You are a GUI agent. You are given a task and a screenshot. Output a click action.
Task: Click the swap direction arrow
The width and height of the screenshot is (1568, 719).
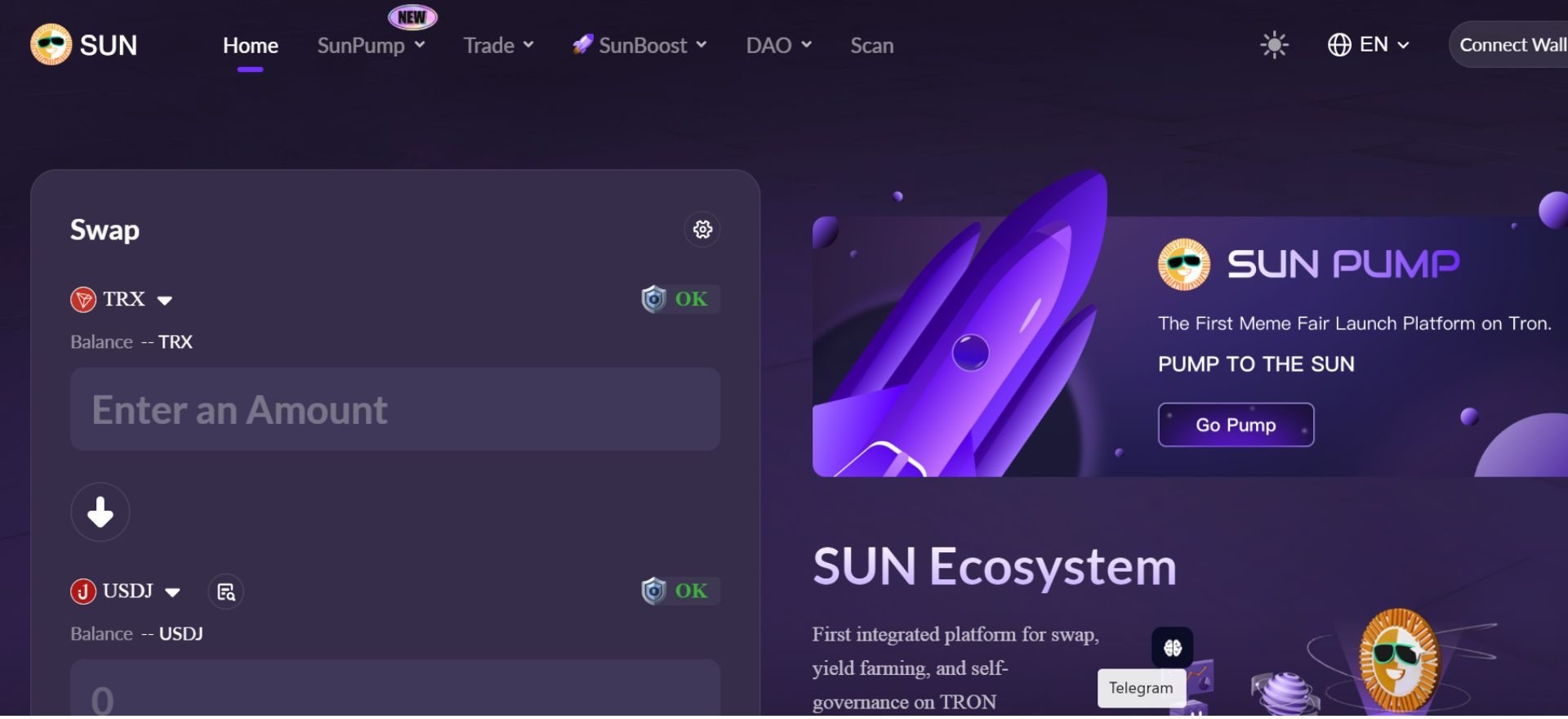pos(100,512)
